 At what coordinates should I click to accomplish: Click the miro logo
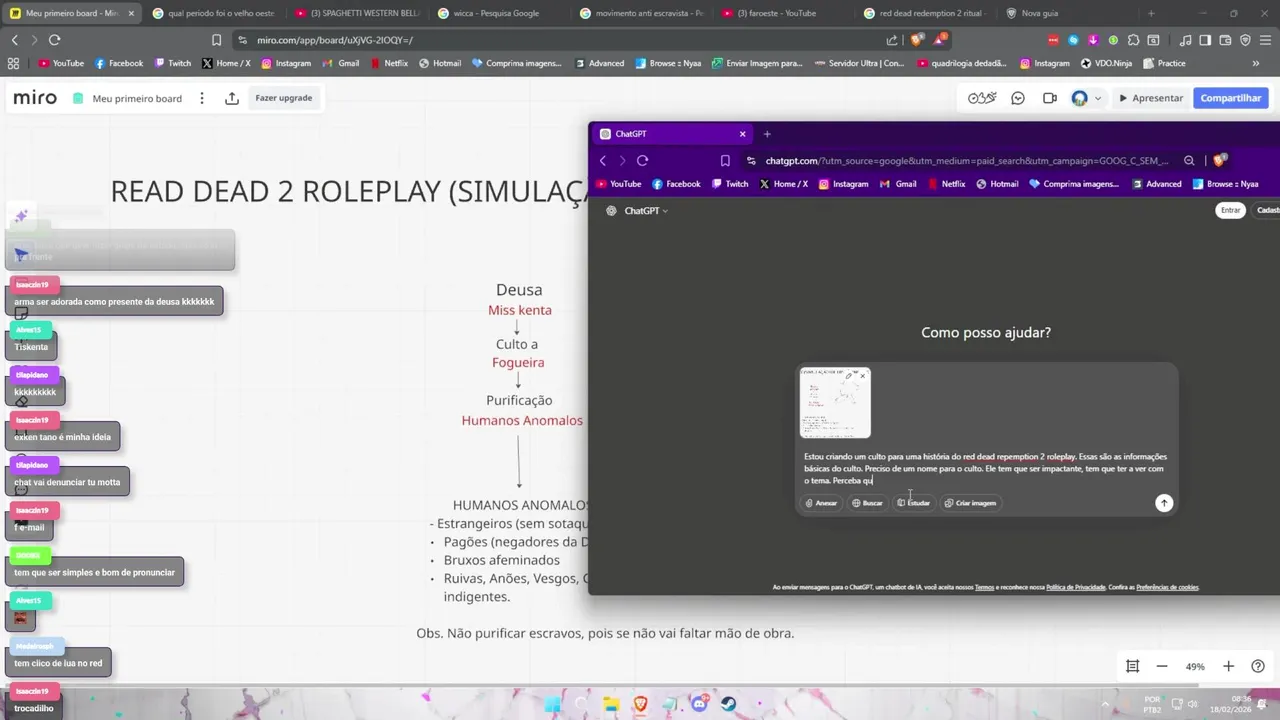point(35,98)
